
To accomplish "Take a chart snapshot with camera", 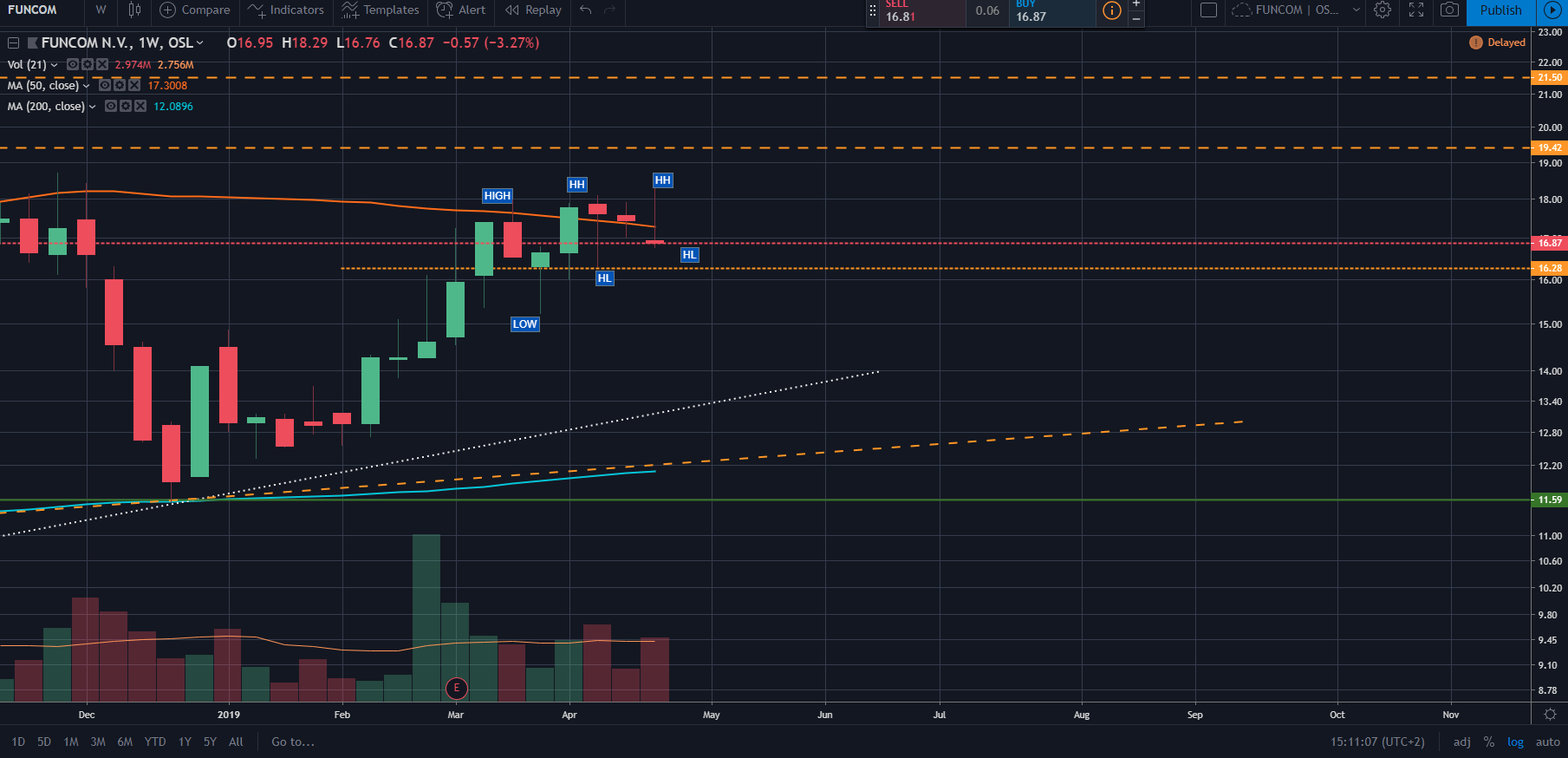I will click(x=1449, y=10).
